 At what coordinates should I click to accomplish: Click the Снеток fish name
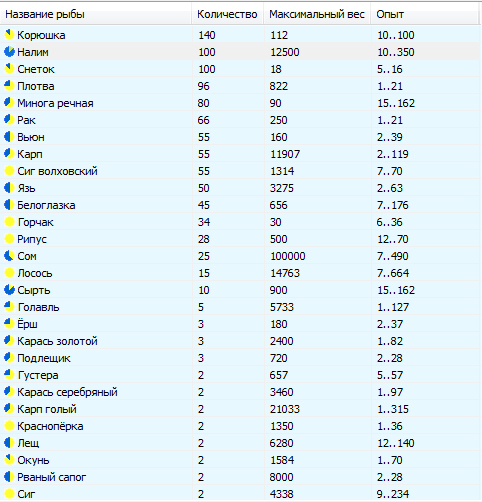coord(36,69)
